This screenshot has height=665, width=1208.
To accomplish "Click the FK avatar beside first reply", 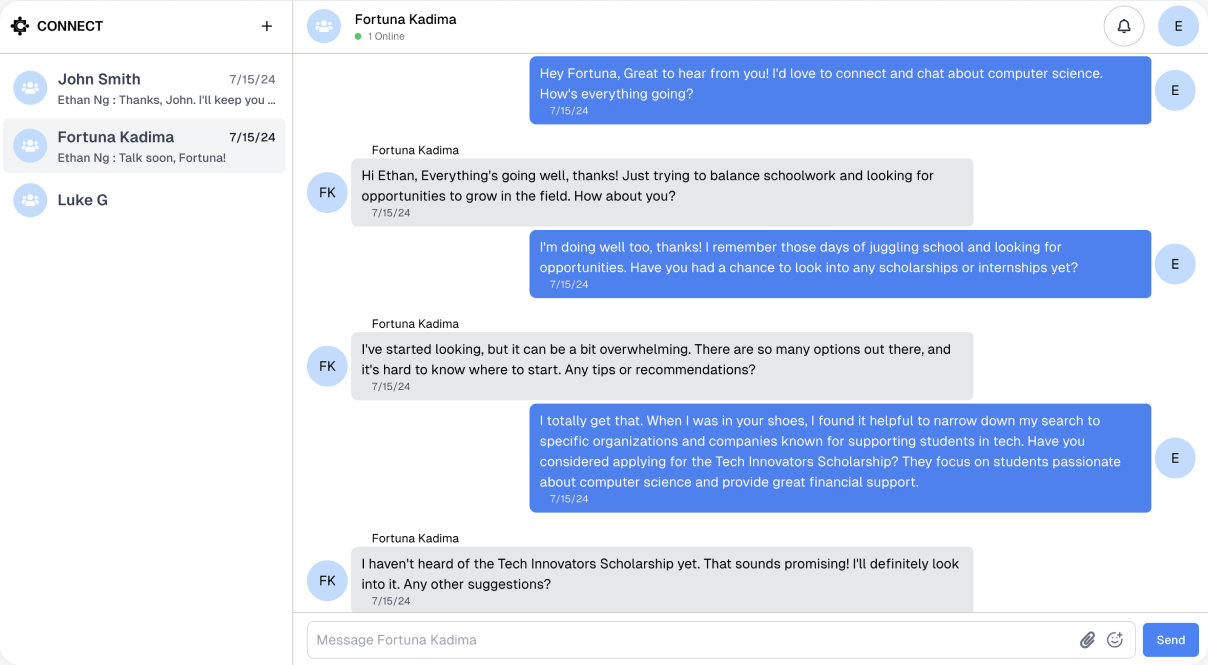I will (x=327, y=192).
